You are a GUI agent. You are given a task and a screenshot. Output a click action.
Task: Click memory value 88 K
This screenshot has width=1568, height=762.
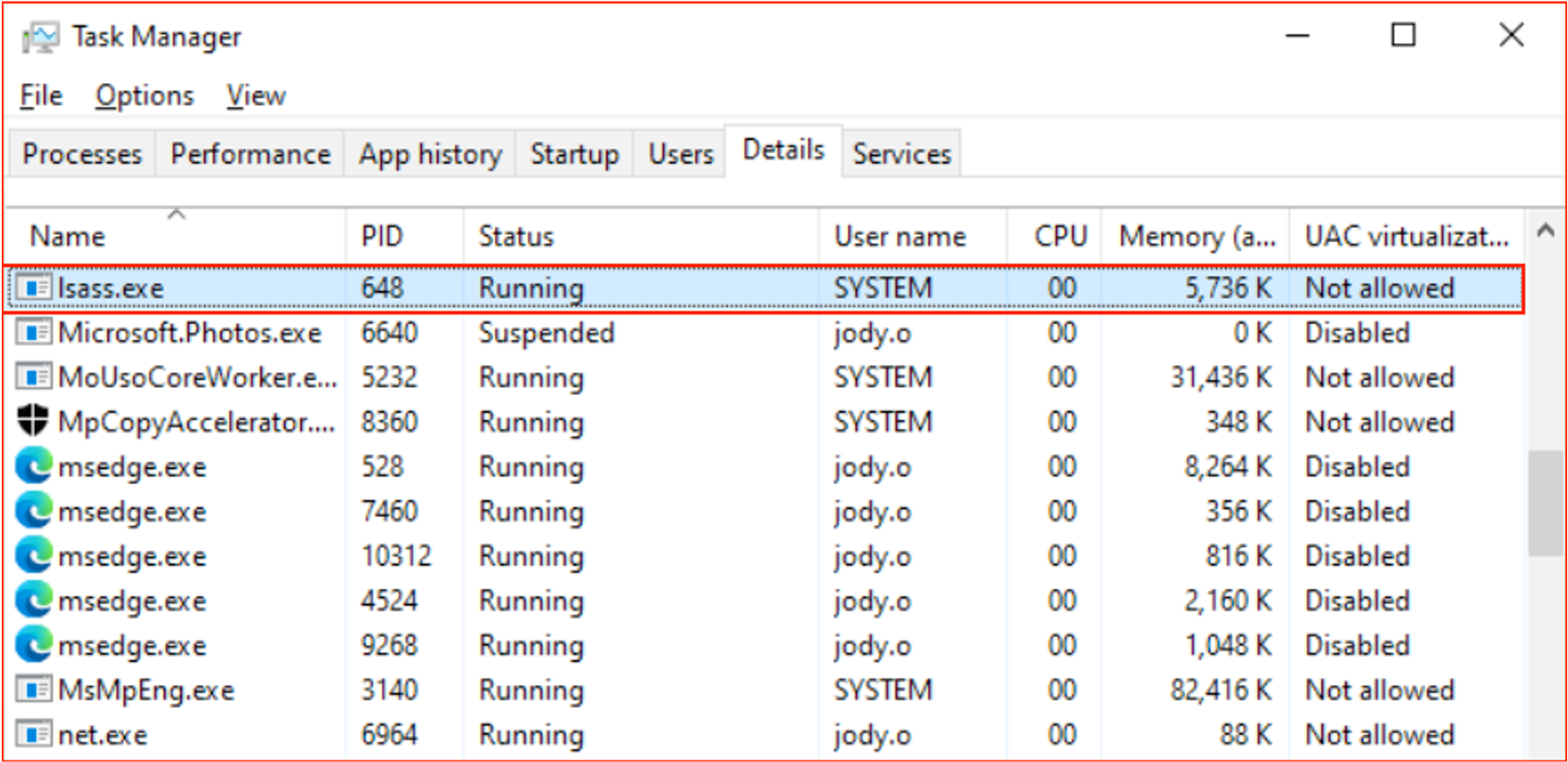click(1246, 734)
